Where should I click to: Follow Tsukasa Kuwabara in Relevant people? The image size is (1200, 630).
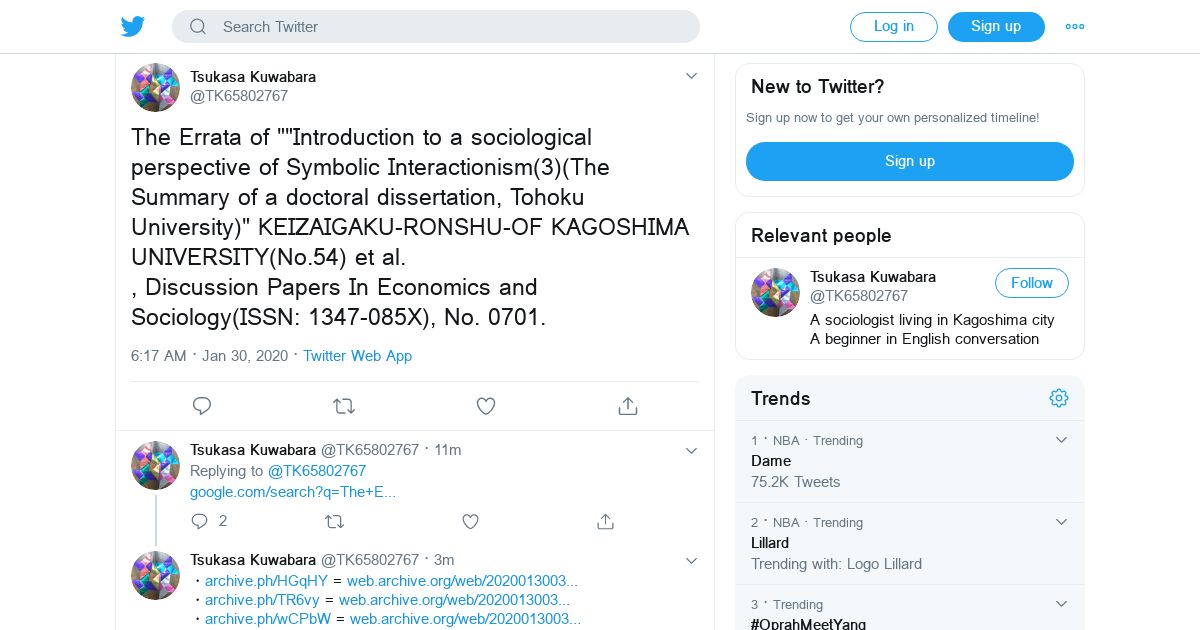coord(1031,283)
